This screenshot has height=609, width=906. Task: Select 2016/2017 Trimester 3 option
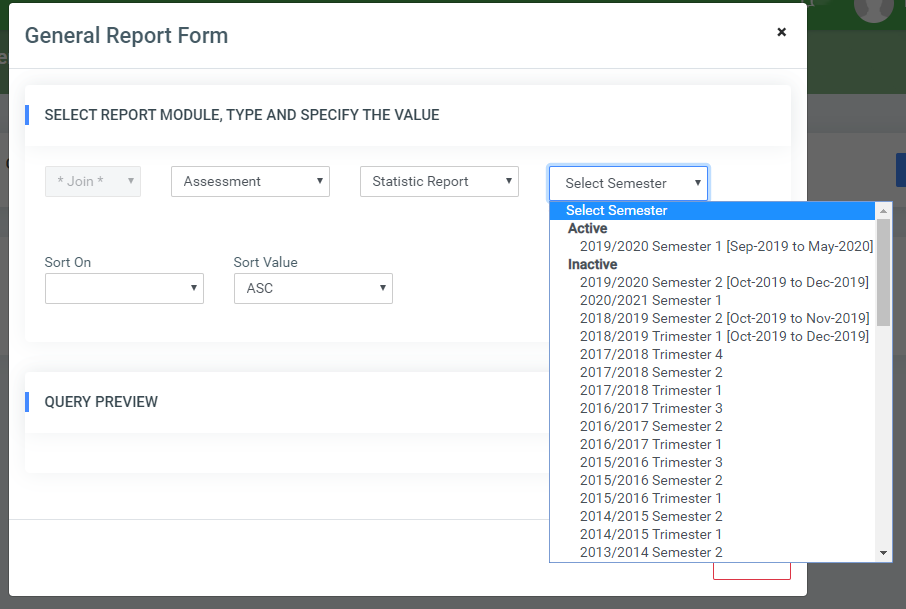pos(650,408)
